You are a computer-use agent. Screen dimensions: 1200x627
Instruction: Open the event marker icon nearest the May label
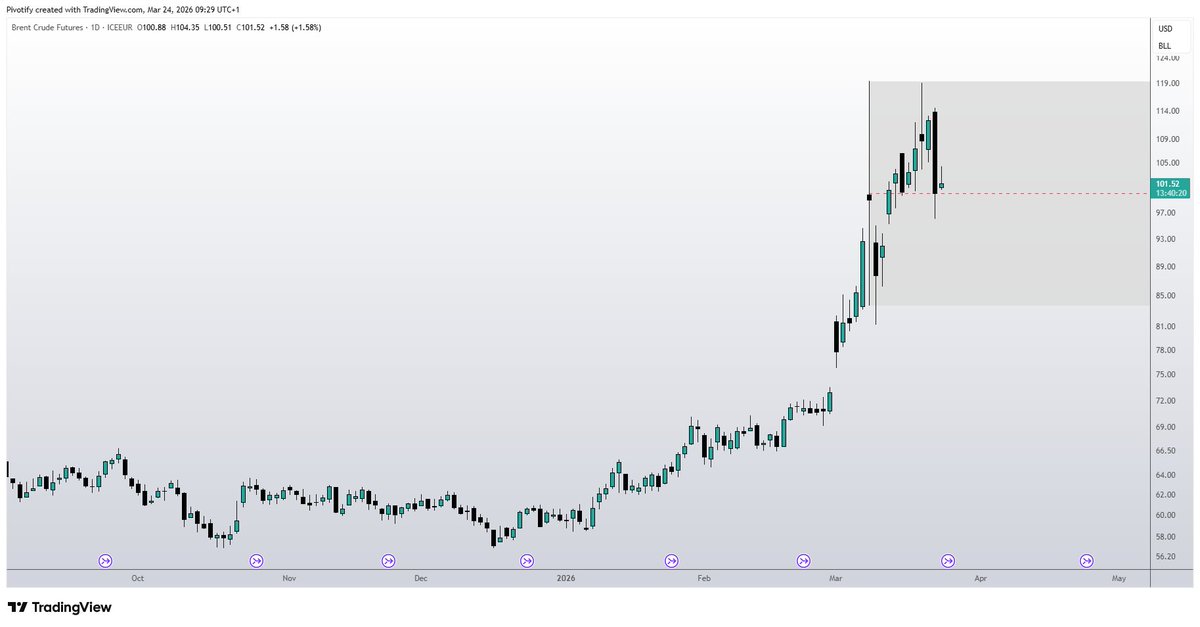tap(1086, 561)
